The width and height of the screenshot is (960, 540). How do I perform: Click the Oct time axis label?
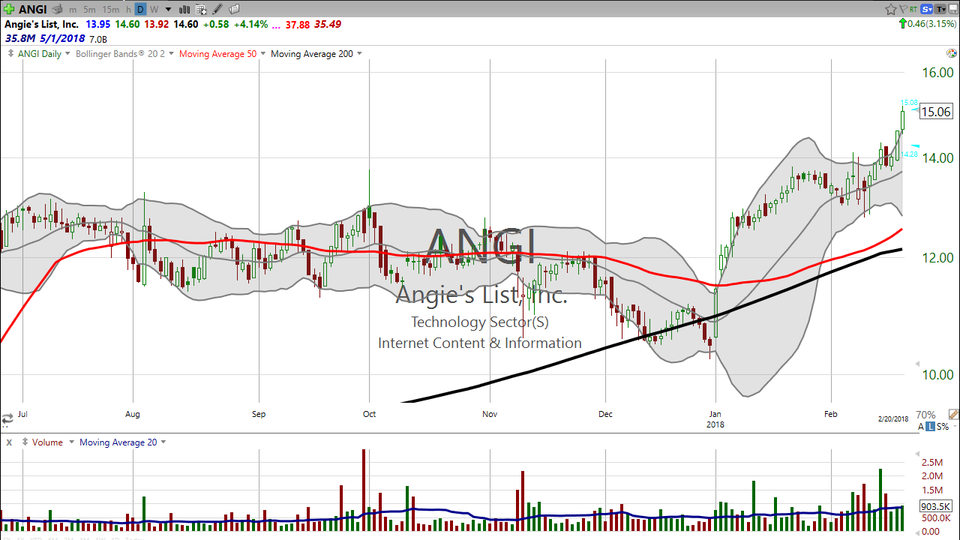[x=369, y=414]
